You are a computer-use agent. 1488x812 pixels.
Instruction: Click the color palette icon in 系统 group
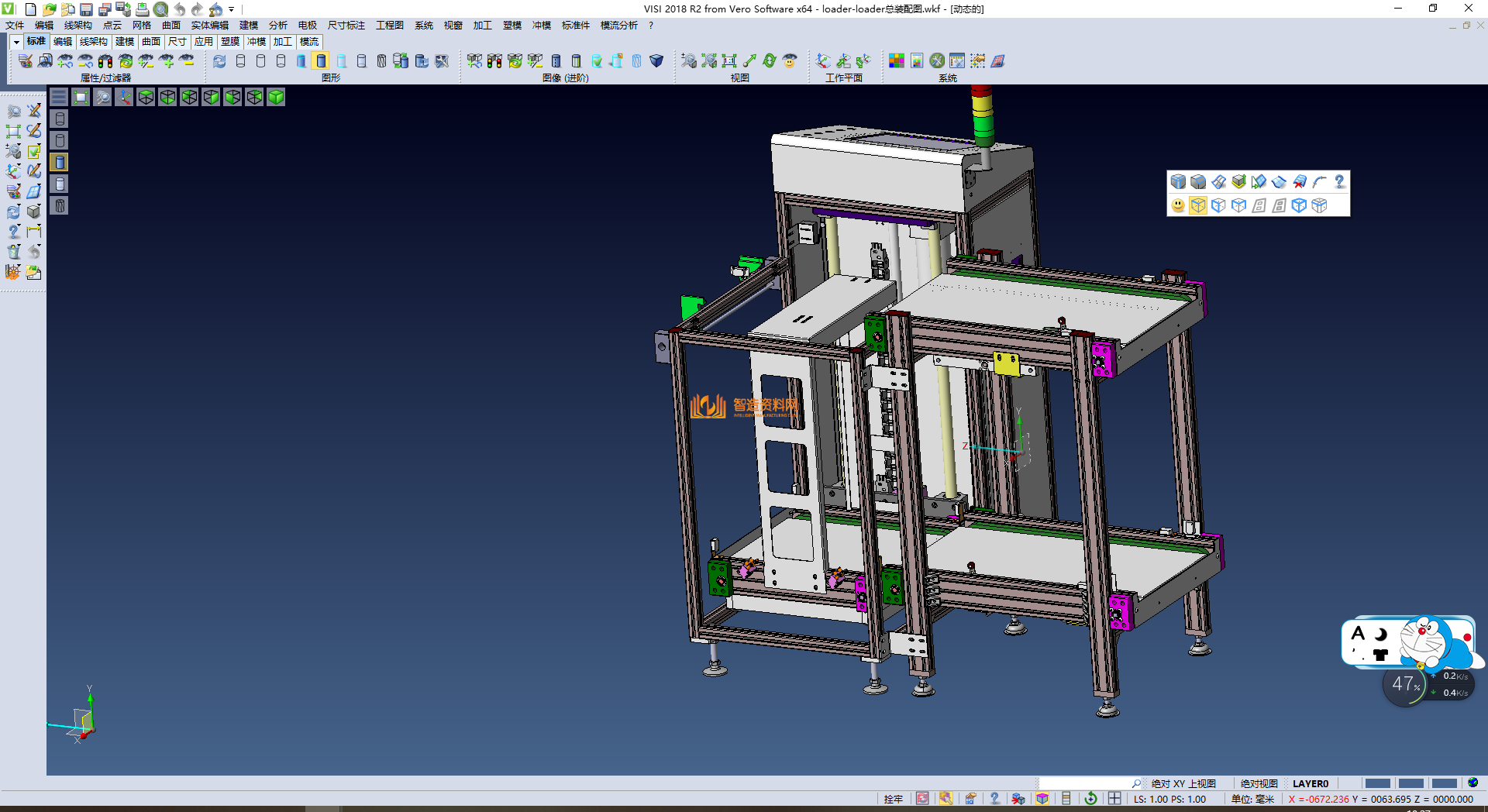tap(897, 60)
